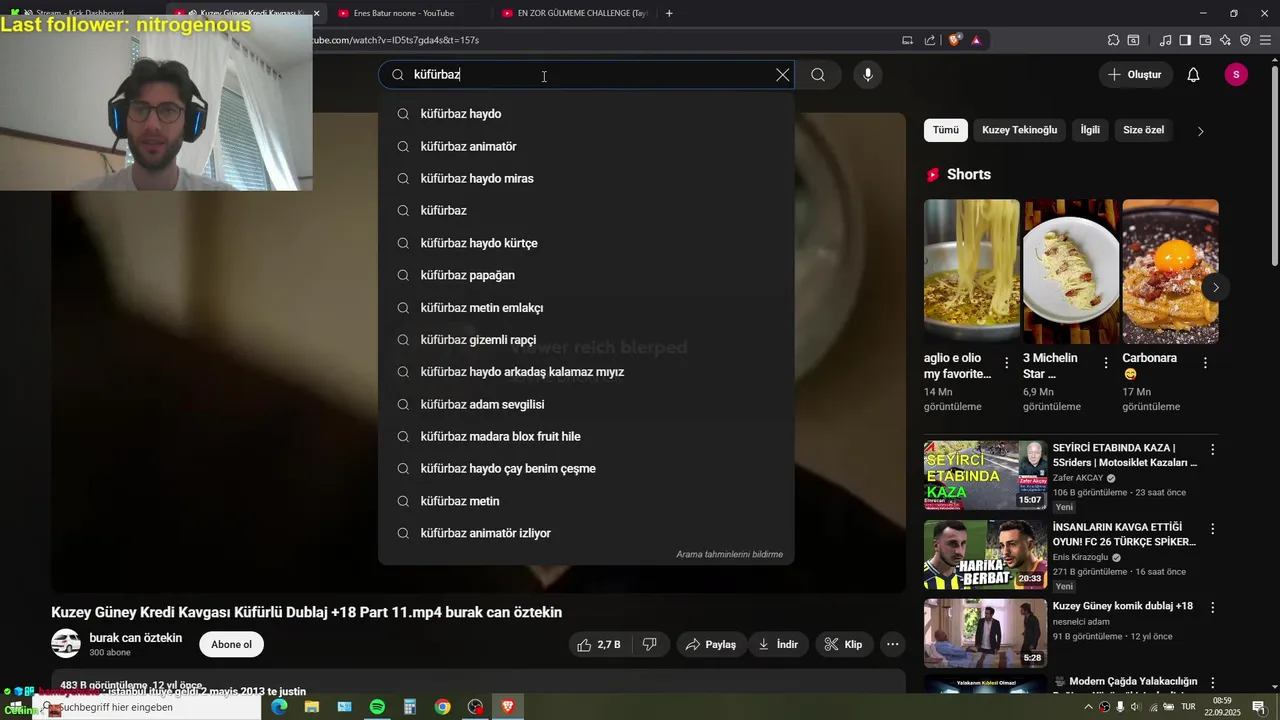The image size is (1280, 720).
Task: Open the SEYİRCİ ETABINDA KAZA video thumbnail
Action: tap(985, 475)
